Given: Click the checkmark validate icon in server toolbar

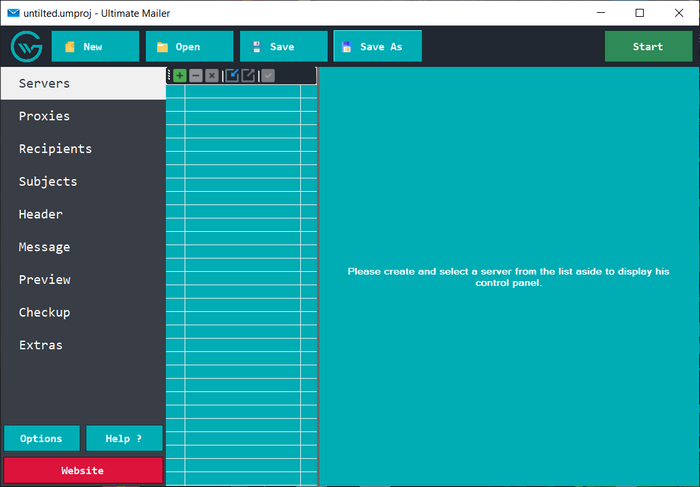Looking at the screenshot, I should coord(268,76).
